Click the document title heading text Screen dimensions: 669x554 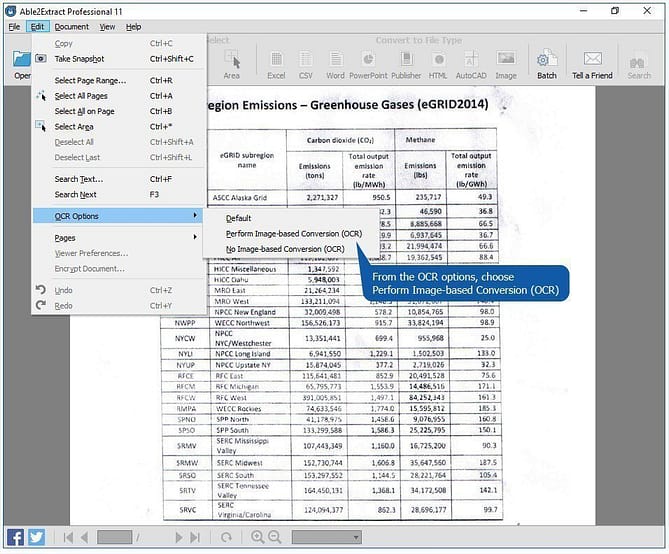[347, 105]
